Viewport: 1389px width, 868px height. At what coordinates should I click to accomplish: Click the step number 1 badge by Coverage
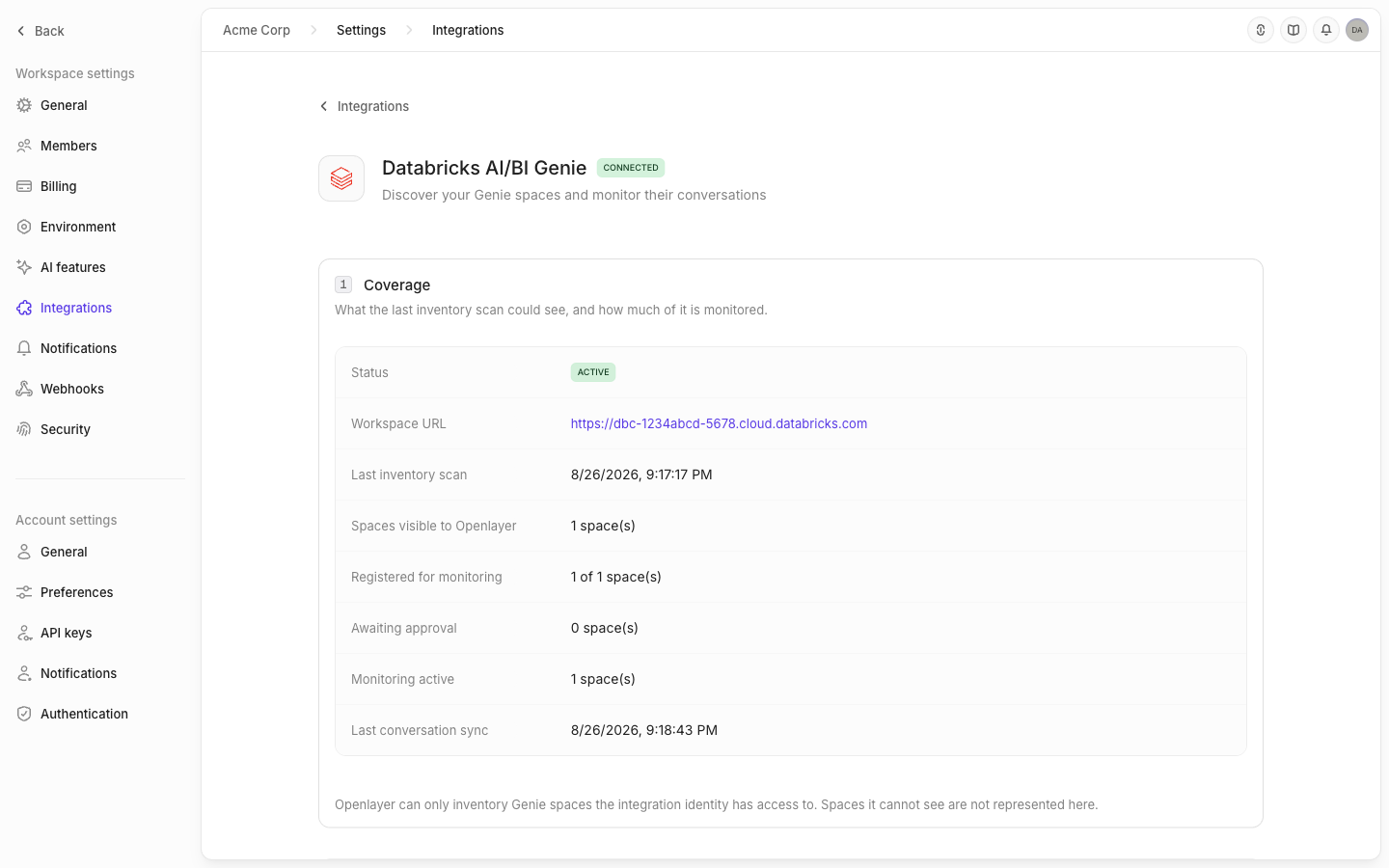(x=343, y=285)
